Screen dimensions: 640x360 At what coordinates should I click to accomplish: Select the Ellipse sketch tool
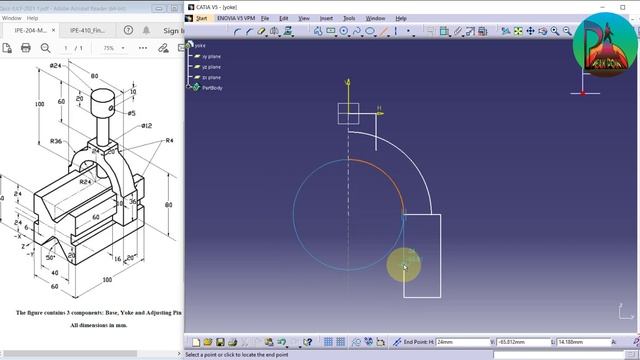pyautogui.click(x=369, y=31)
